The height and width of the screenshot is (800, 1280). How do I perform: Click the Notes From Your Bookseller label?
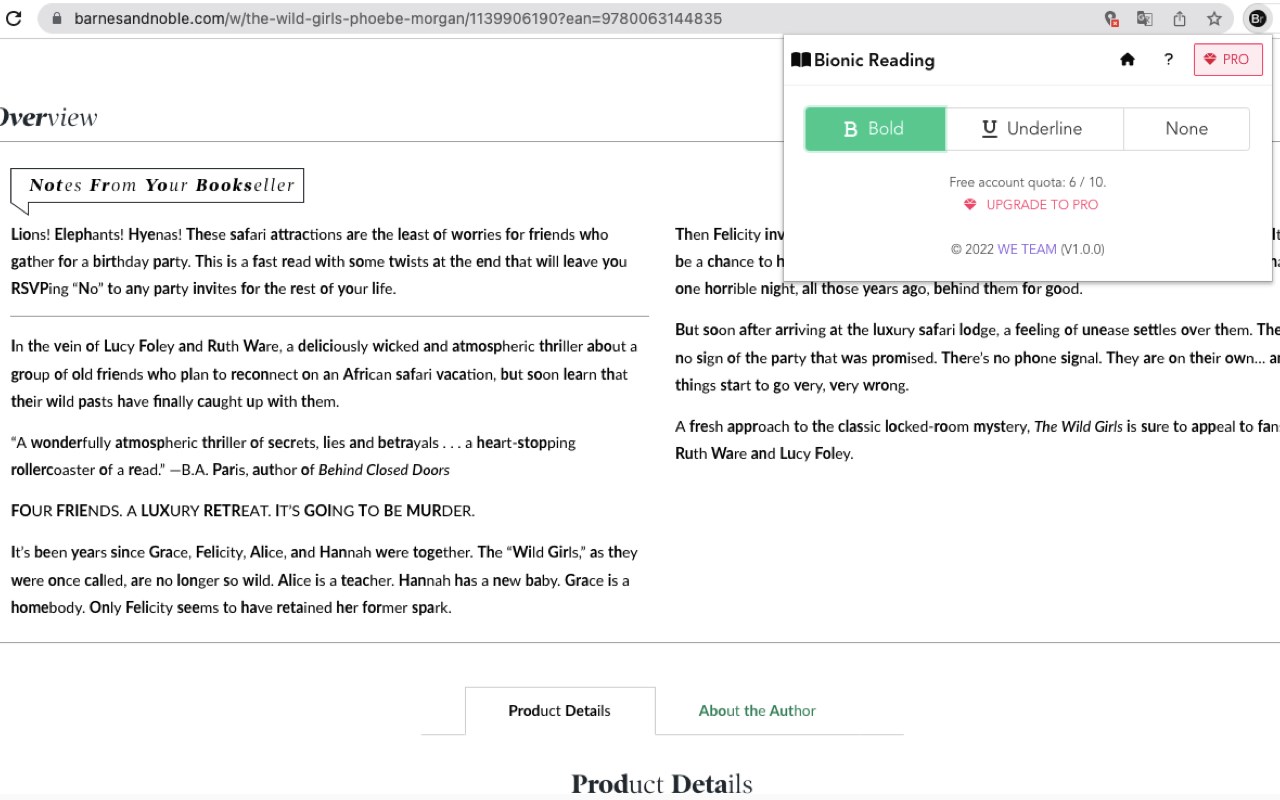pyautogui.click(x=162, y=185)
